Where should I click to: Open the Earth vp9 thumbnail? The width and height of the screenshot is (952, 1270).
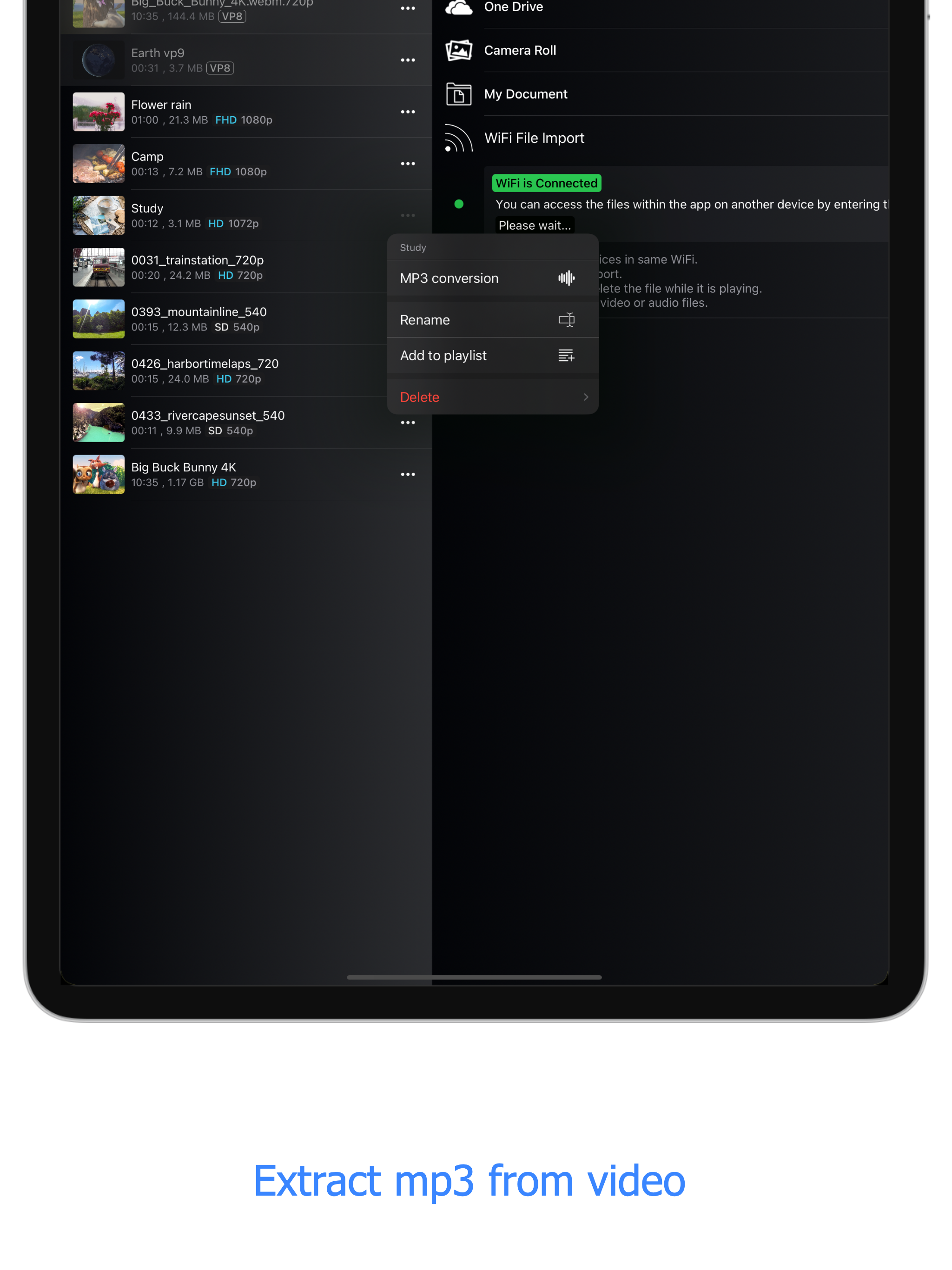(99, 60)
